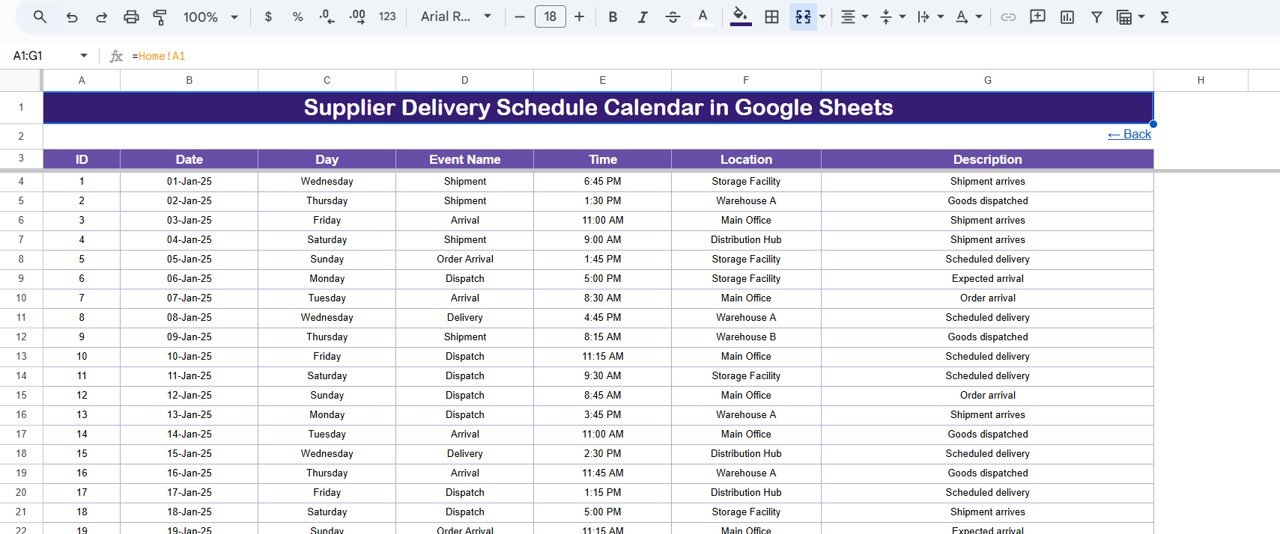
Task: Open the 123 number format menu
Action: (388, 17)
